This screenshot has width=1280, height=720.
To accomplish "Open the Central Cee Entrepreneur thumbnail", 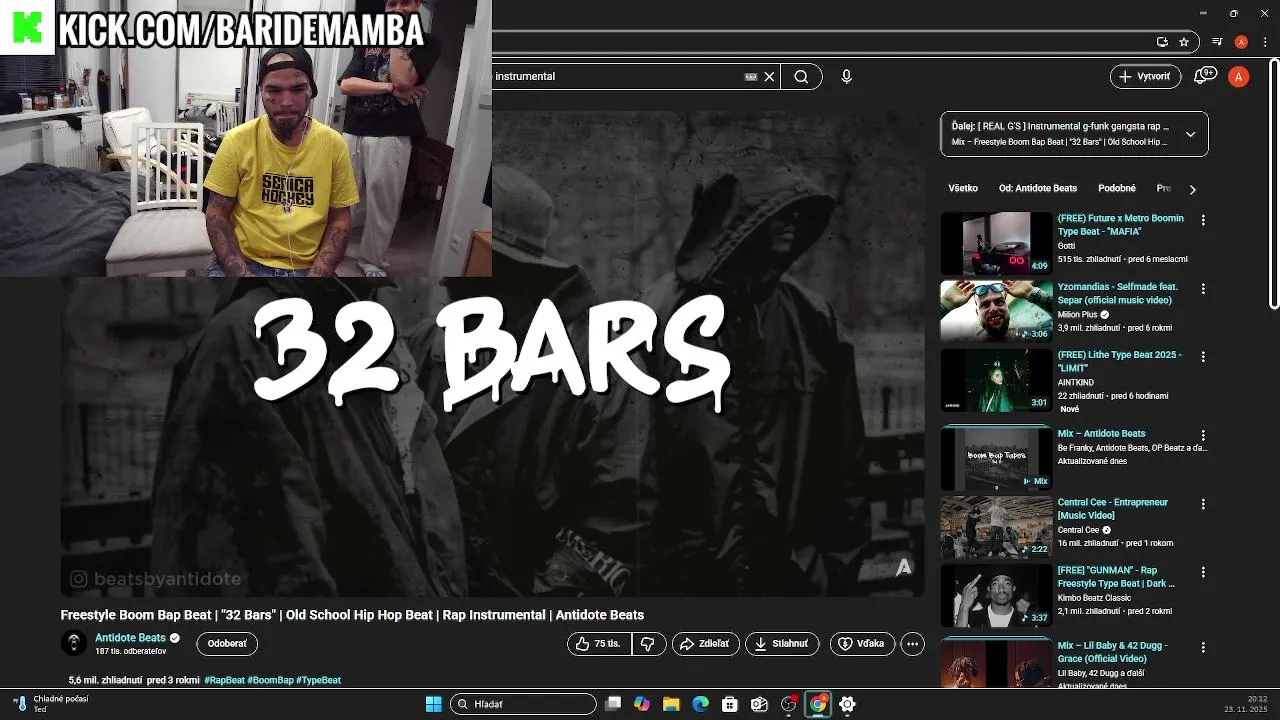I will (x=996, y=527).
